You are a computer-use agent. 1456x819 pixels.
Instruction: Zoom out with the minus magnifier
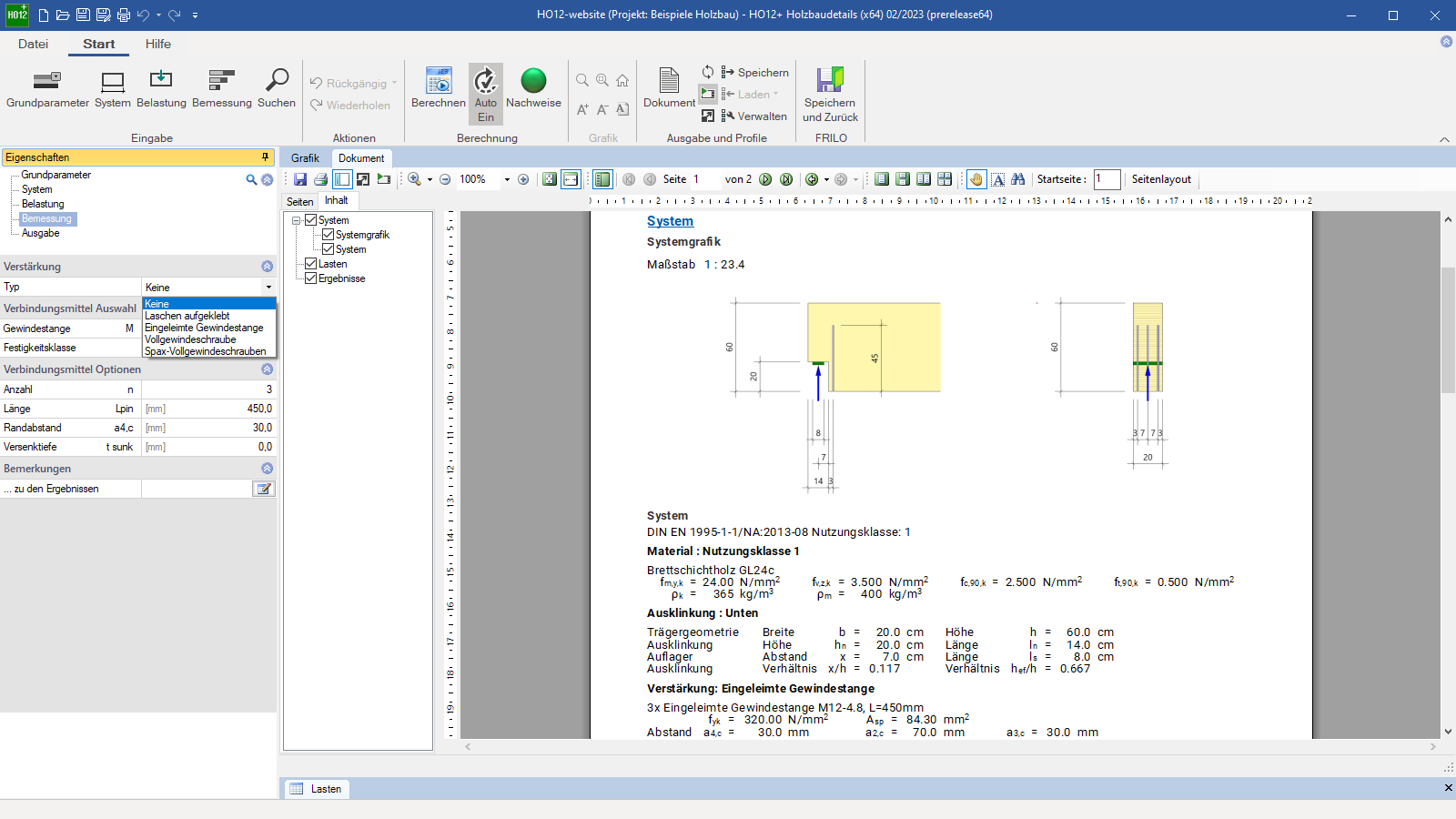pos(445,179)
